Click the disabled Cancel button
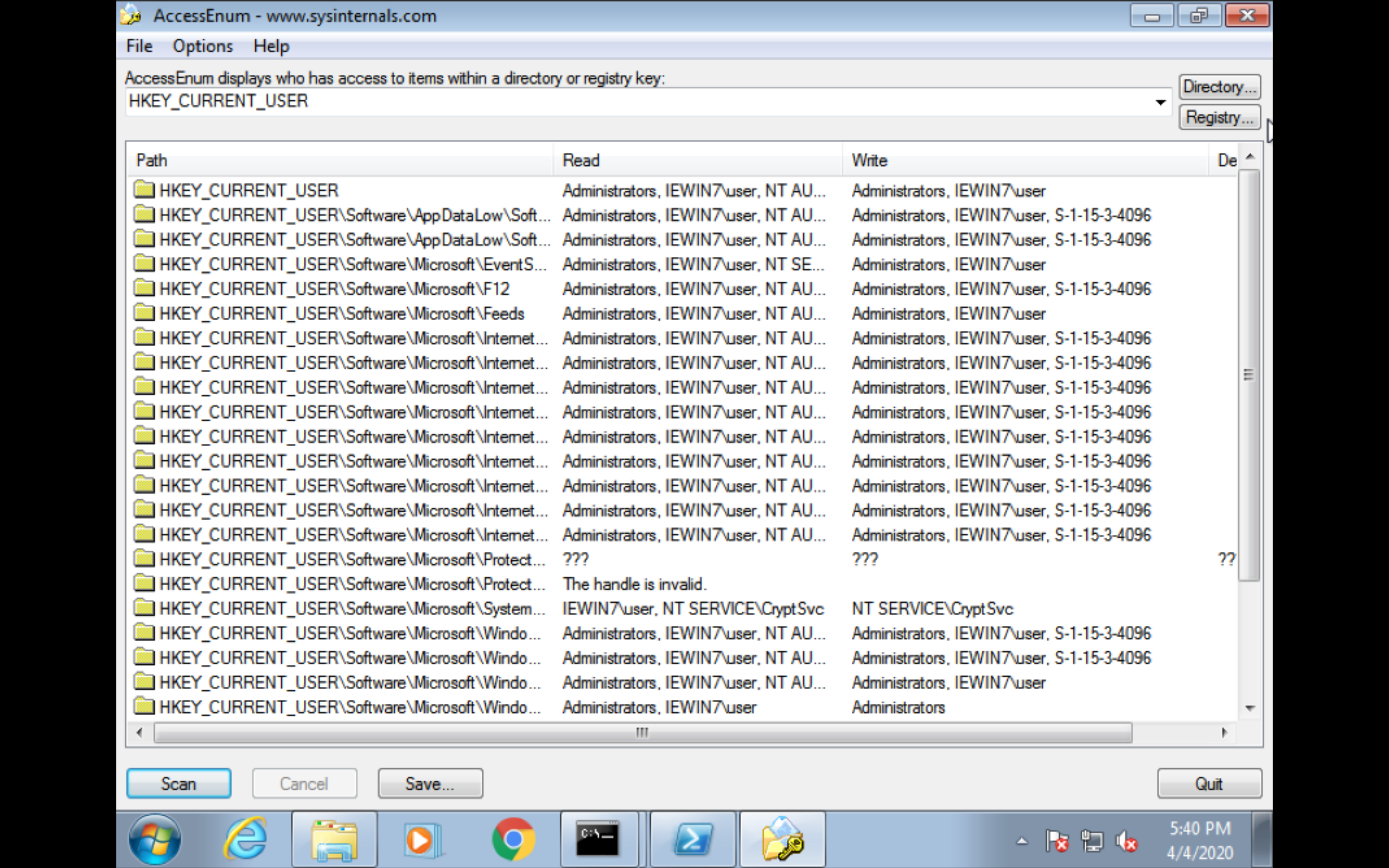 (304, 783)
